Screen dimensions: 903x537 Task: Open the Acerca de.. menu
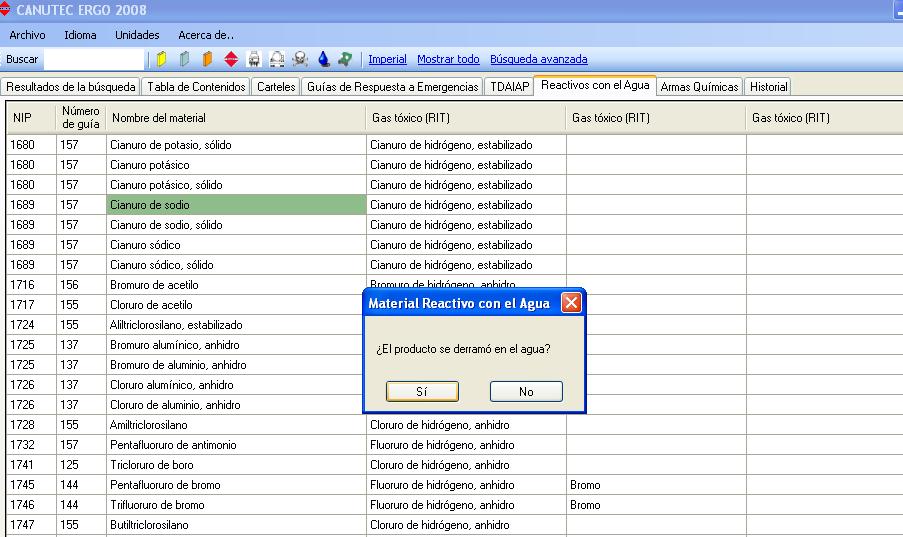click(206, 35)
